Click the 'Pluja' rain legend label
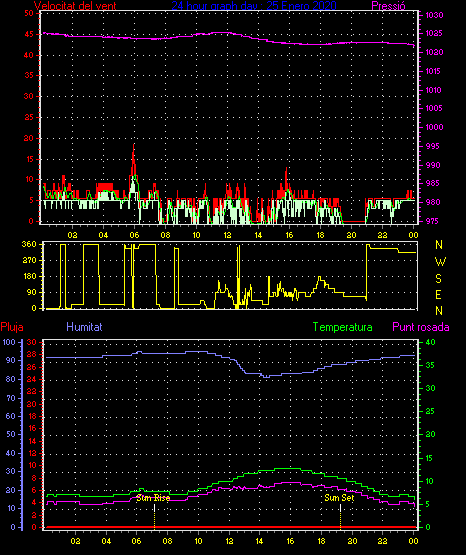This screenshot has width=466, height=555. pos(12,327)
